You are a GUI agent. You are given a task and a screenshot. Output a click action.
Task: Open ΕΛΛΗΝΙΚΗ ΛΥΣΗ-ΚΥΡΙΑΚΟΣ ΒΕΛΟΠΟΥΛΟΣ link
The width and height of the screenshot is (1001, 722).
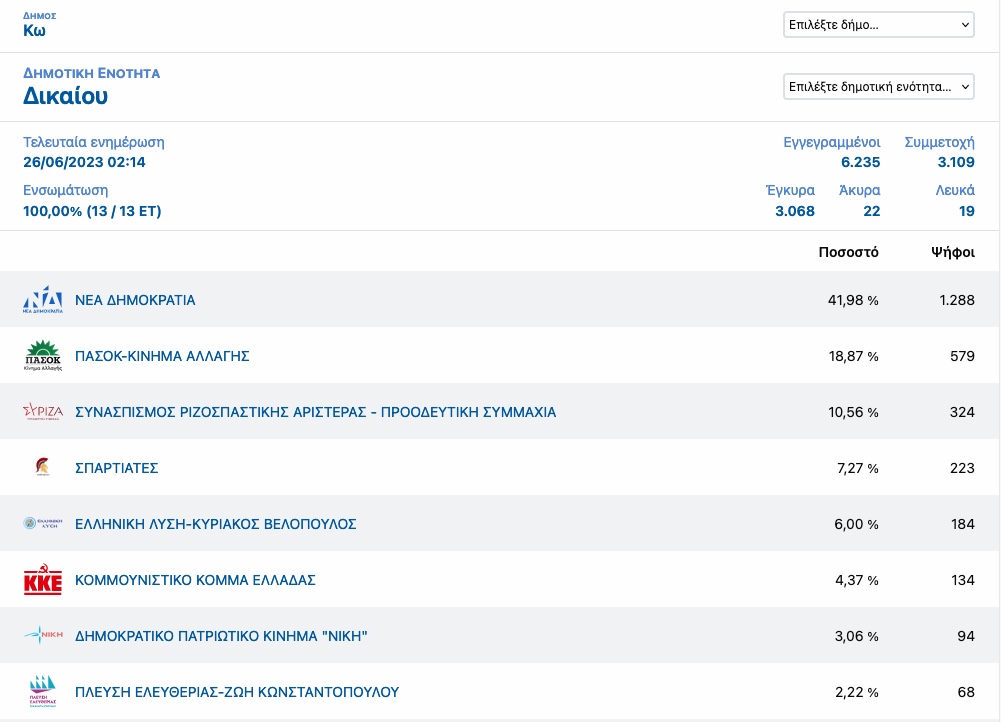tap(216, 524)
